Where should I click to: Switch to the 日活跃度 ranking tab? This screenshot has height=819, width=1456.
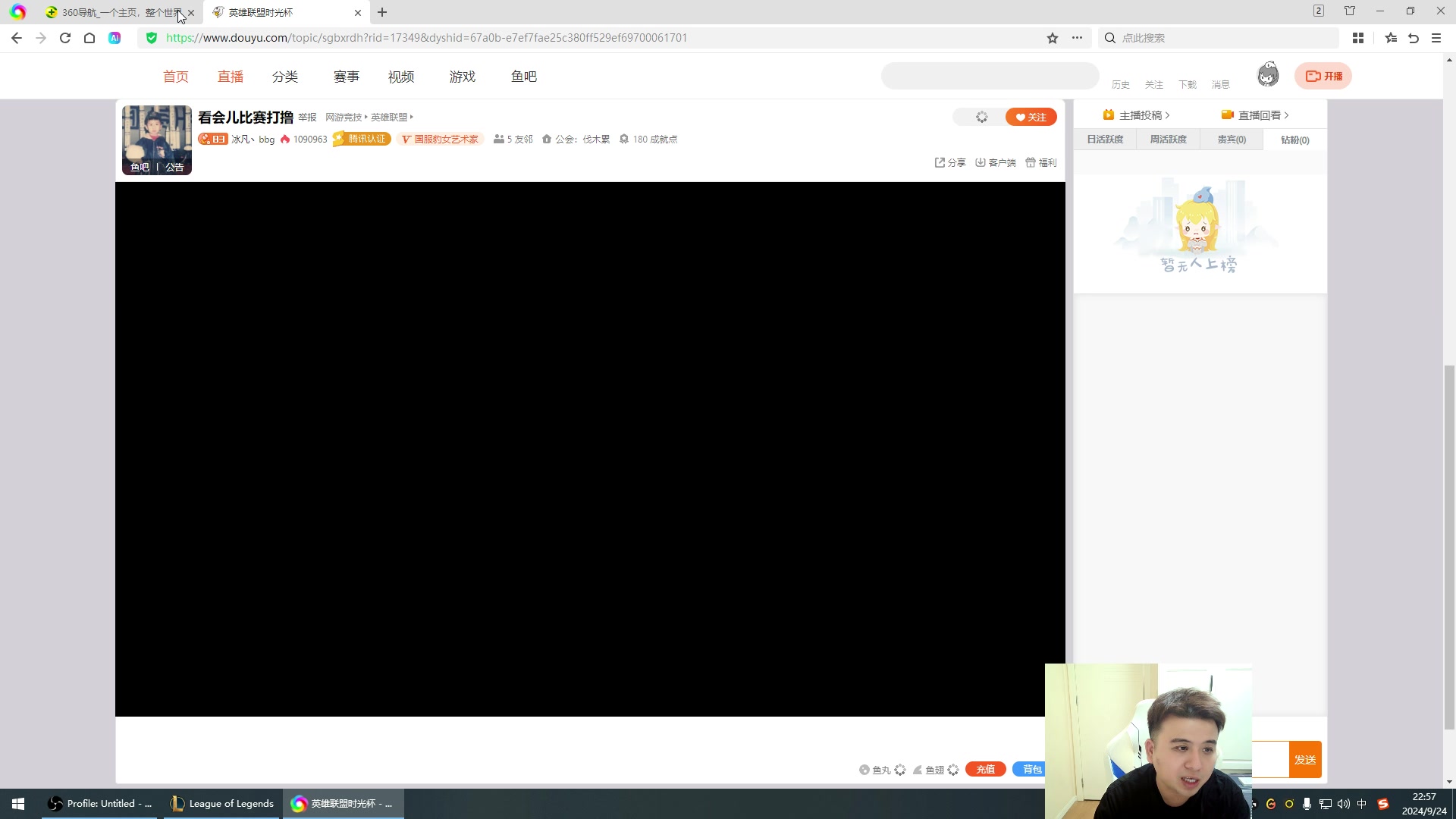click(1105, 140)
